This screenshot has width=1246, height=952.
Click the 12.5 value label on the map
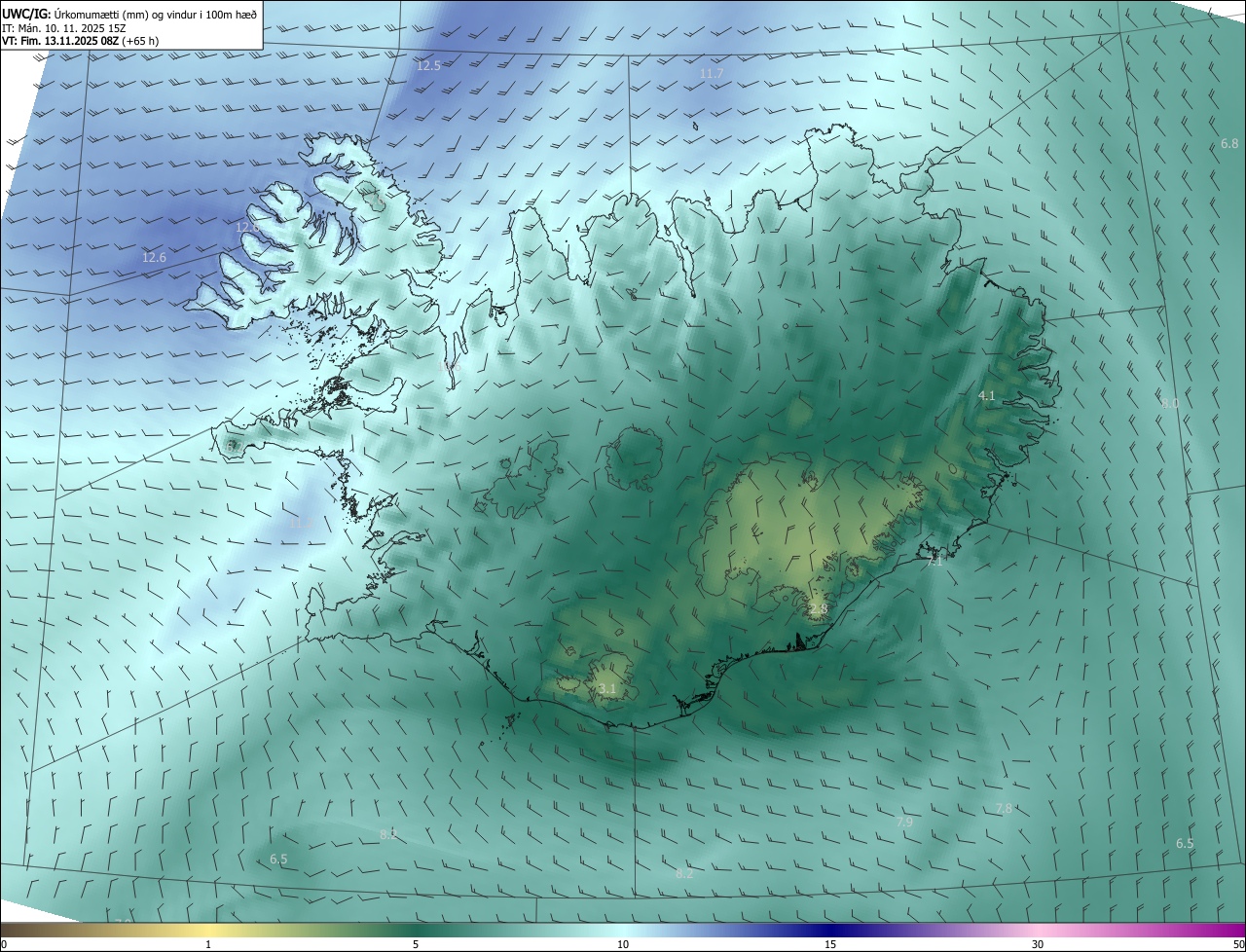pos(428,66)
